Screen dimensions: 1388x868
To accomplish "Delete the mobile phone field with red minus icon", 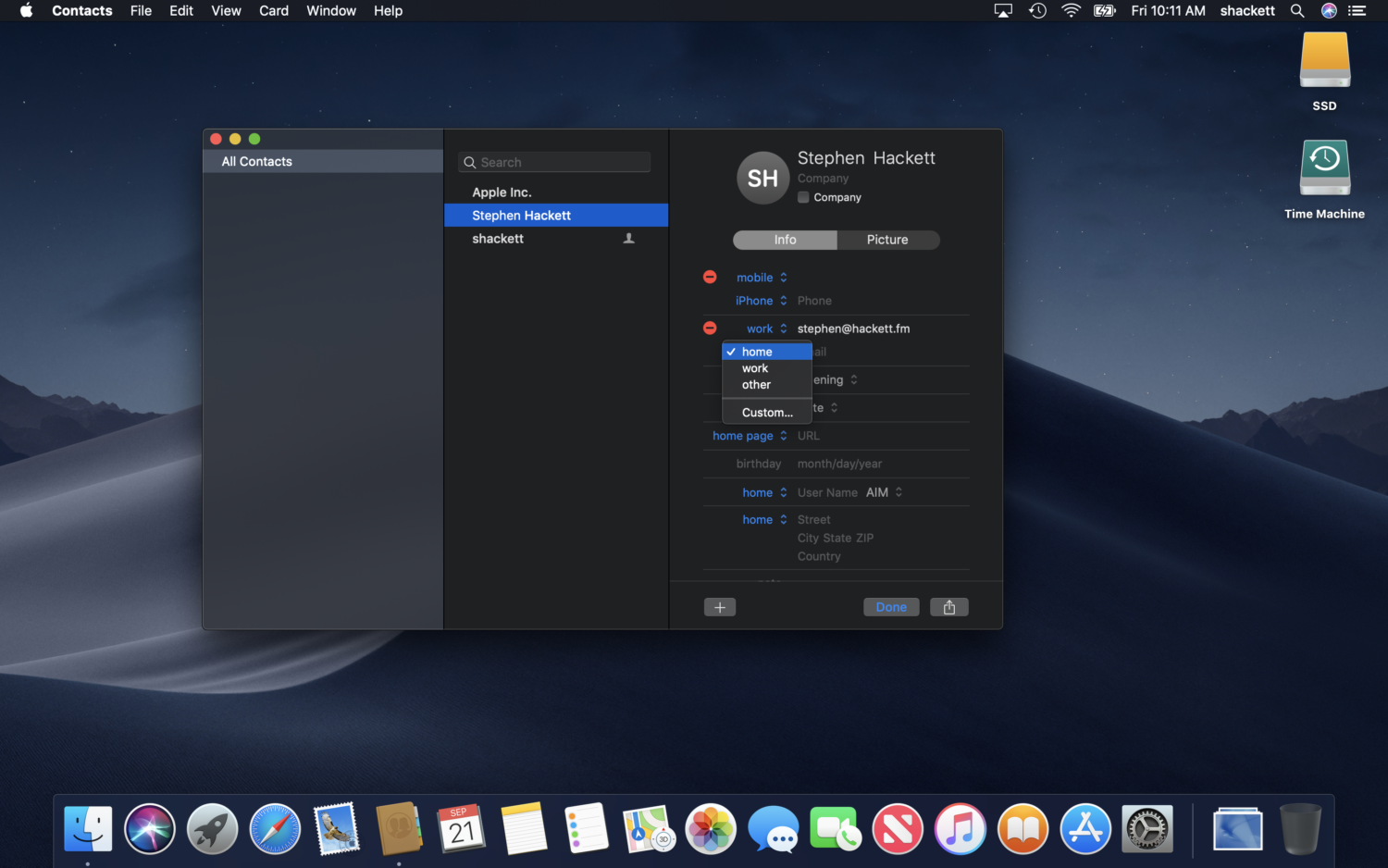I will (710, 277).
